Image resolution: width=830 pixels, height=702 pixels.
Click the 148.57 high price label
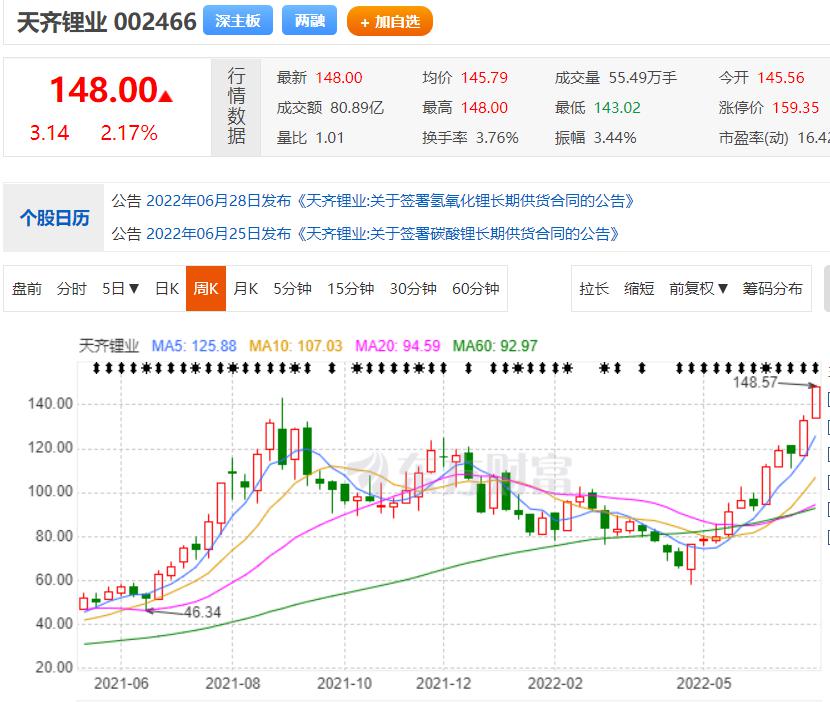pos(755,382)
